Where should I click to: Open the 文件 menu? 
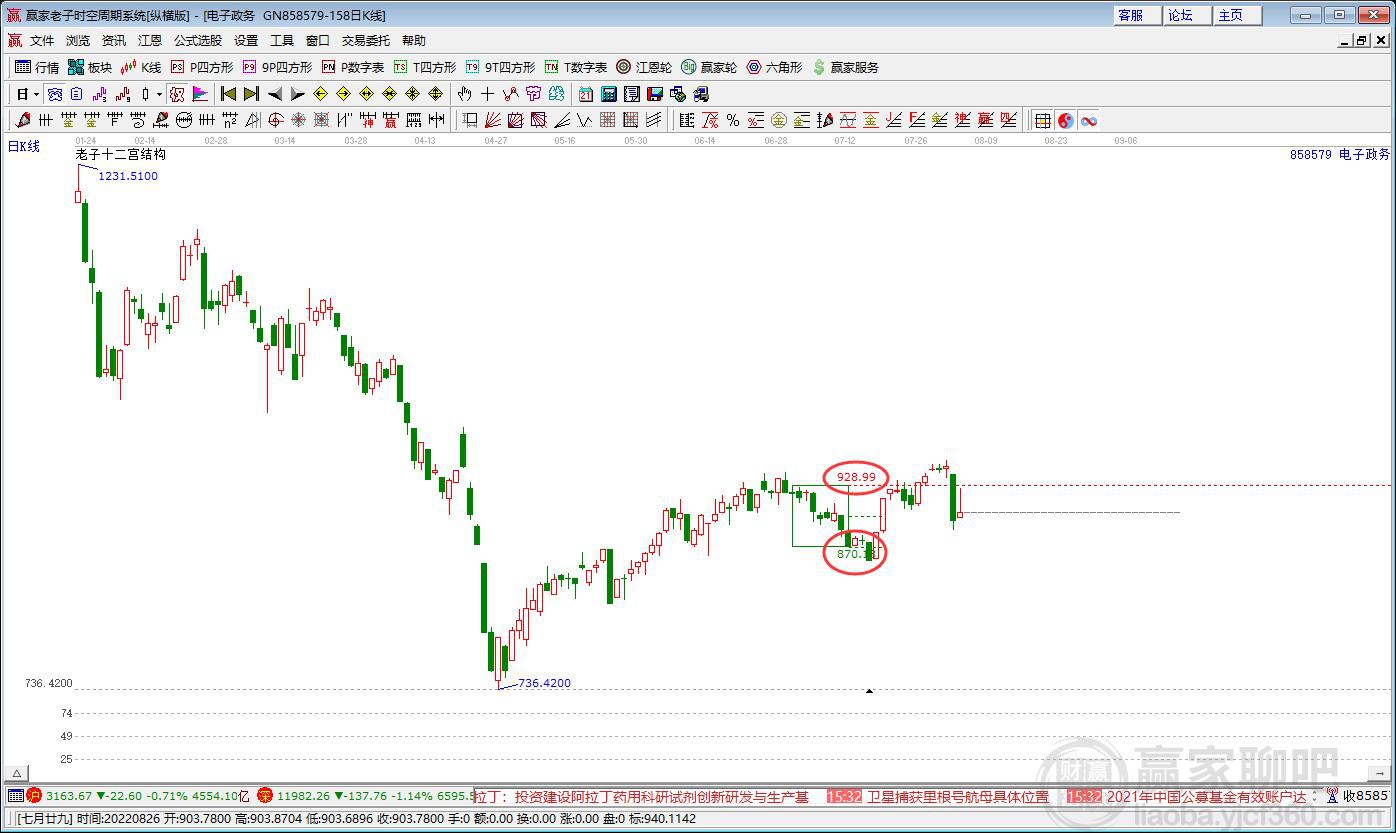[x=42, y=40]
